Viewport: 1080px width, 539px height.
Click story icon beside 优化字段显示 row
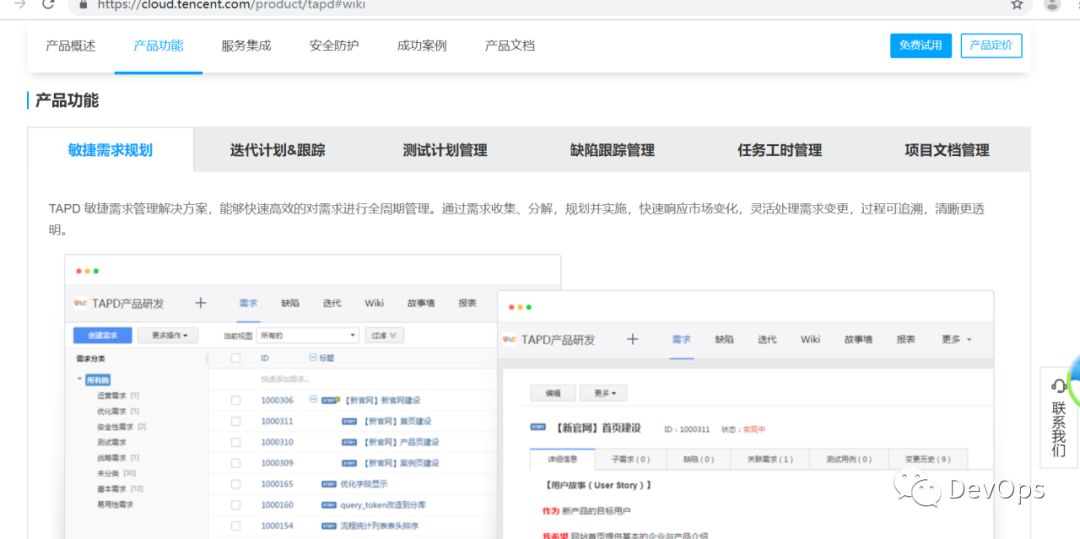329,484
